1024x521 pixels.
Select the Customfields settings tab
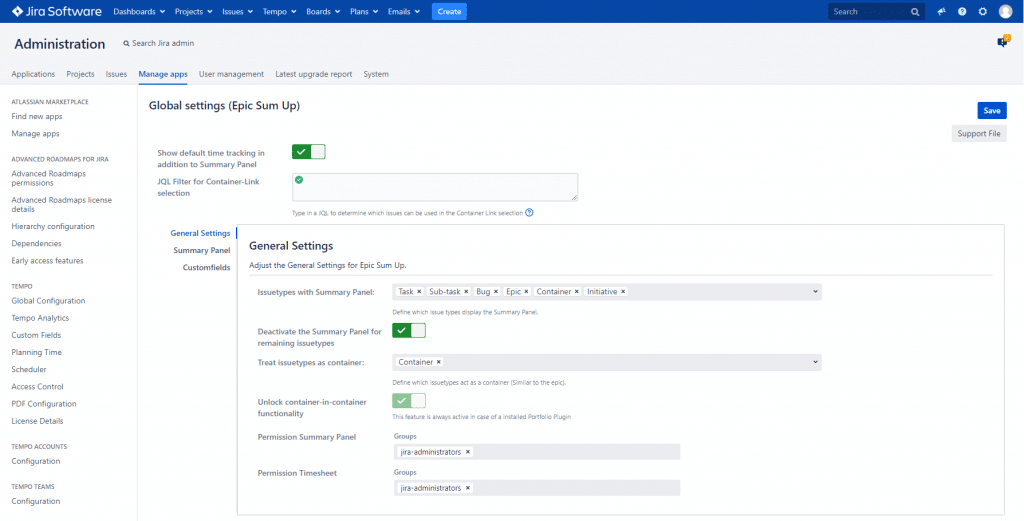[x=206, y=267]
